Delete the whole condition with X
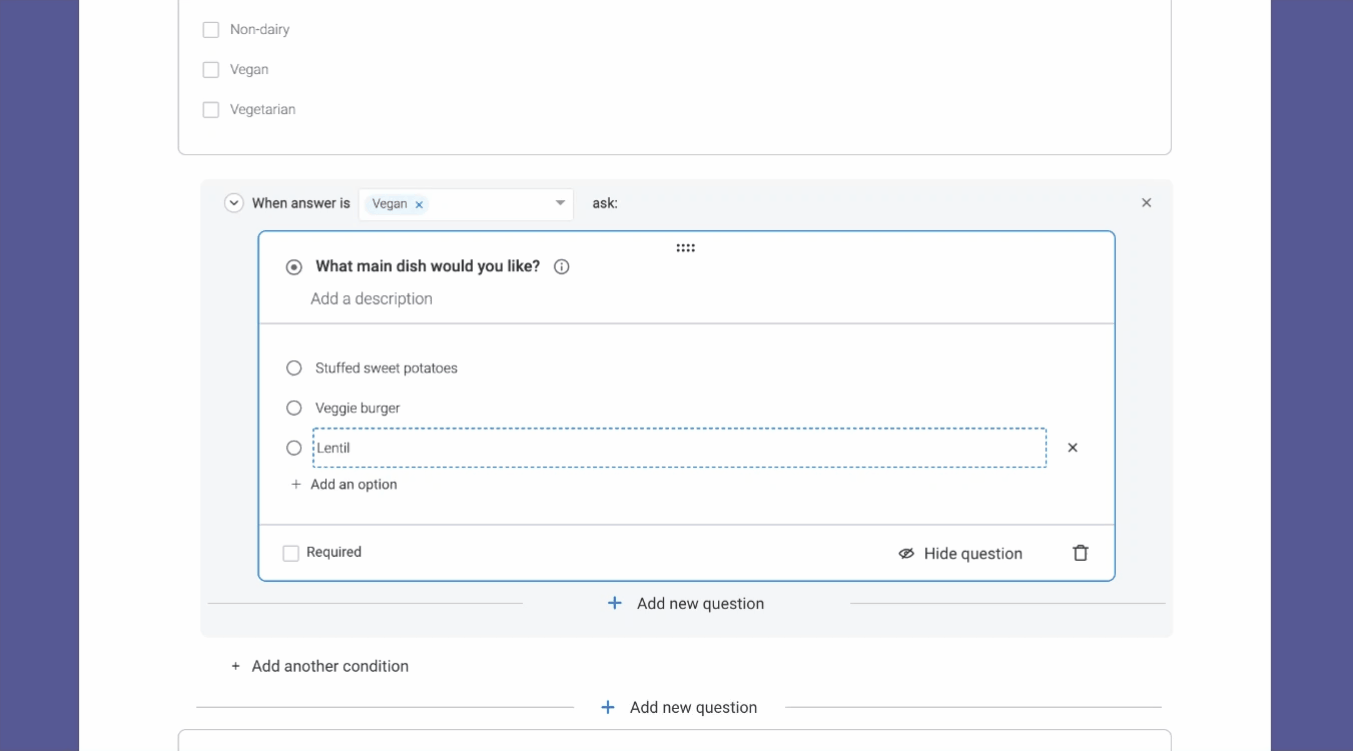This screenshot has width=1353, height=751. click(1146, 203)
